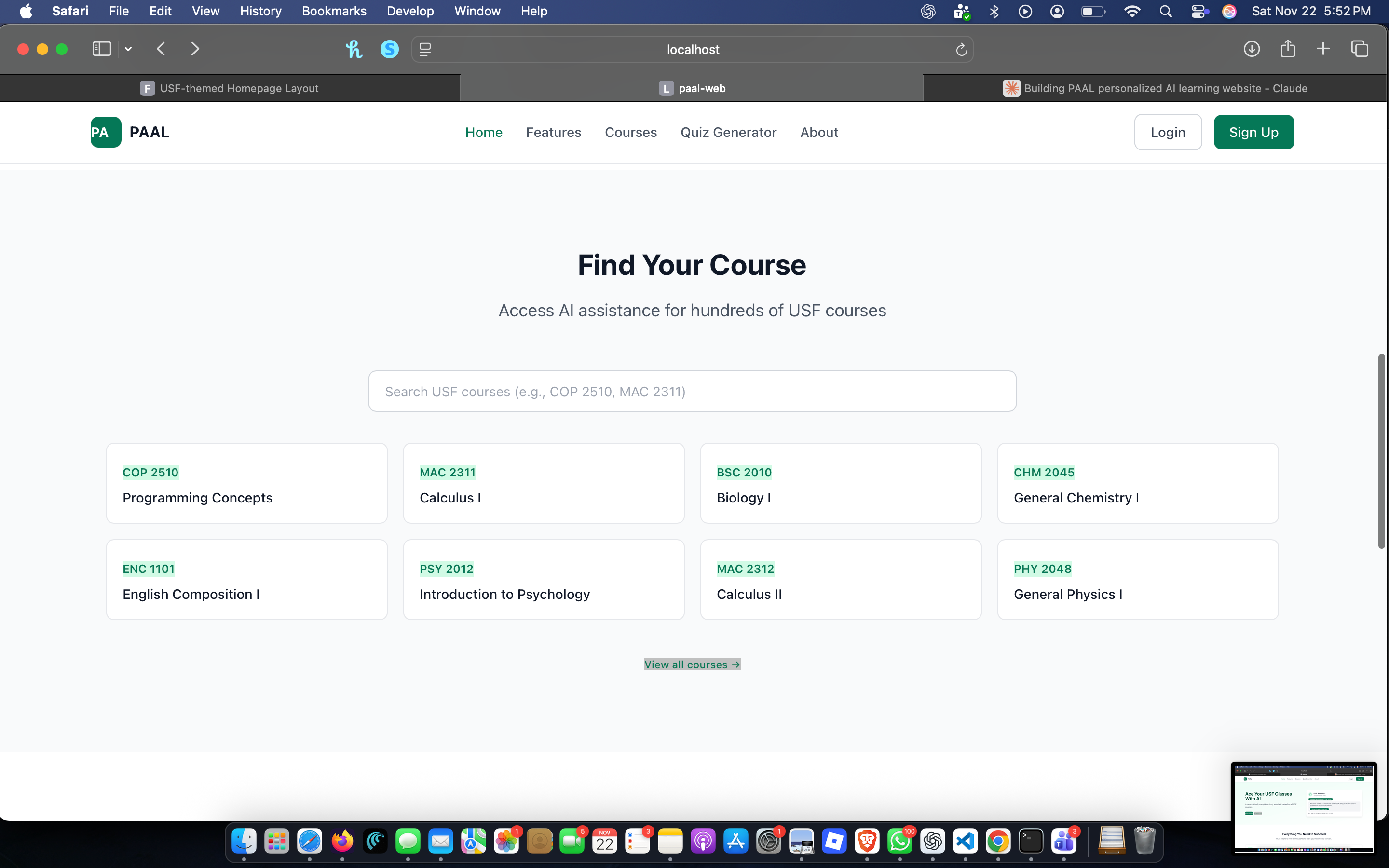Go back with the back arrow
Image resolution: width=1389 pixels, height=868 pixels.
pyautogui.click(x=161, y=49)
